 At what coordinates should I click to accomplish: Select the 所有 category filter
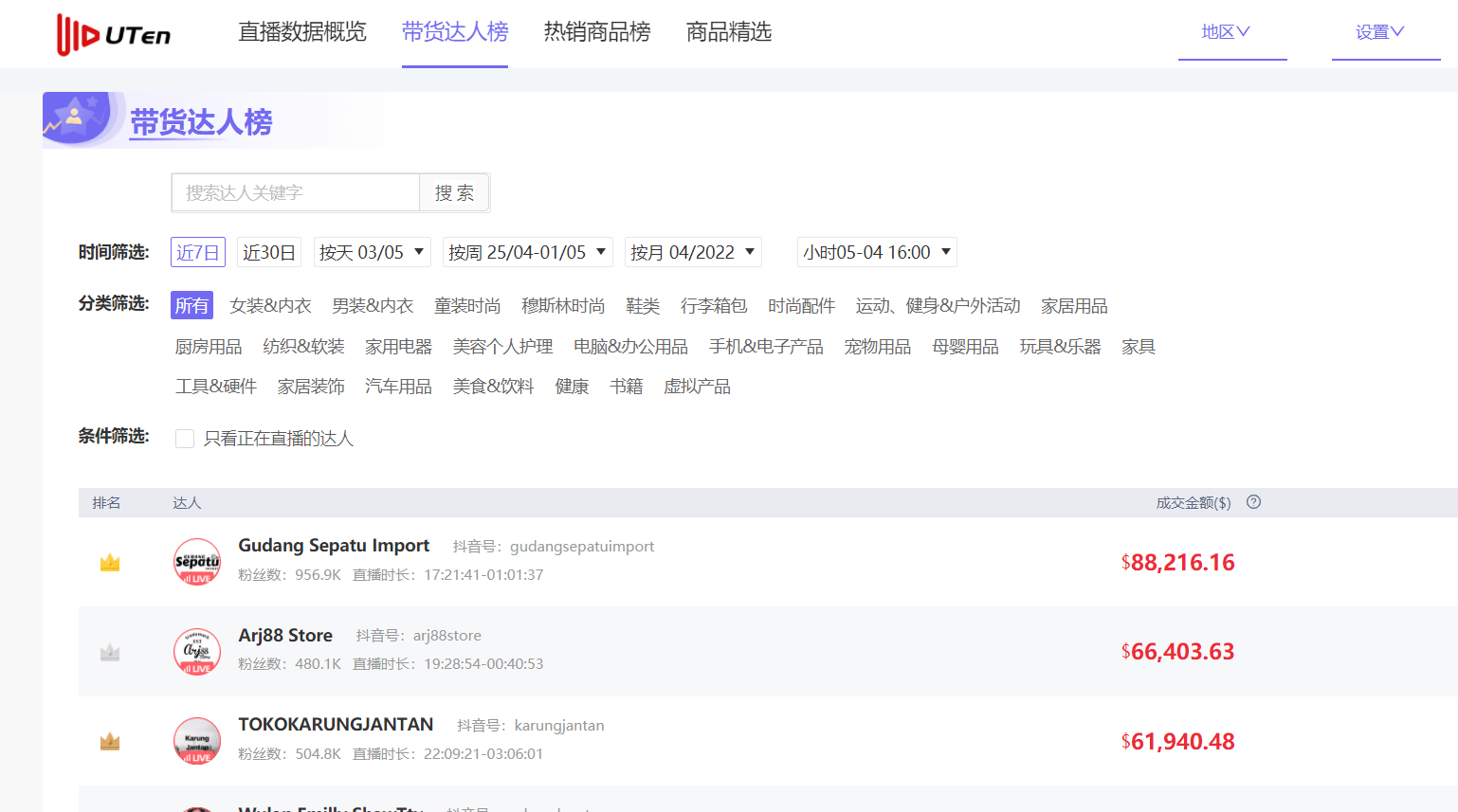(191, 305)
